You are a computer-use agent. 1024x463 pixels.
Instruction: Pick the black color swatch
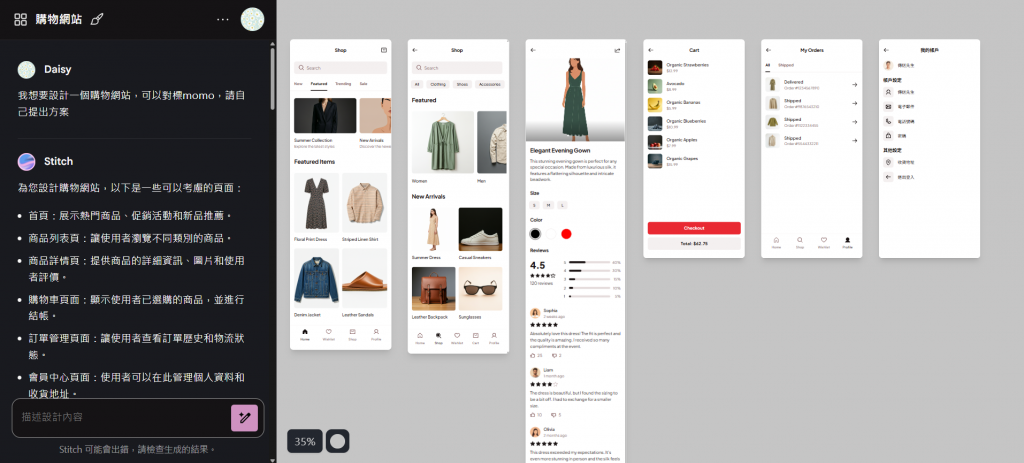point(536,234)
